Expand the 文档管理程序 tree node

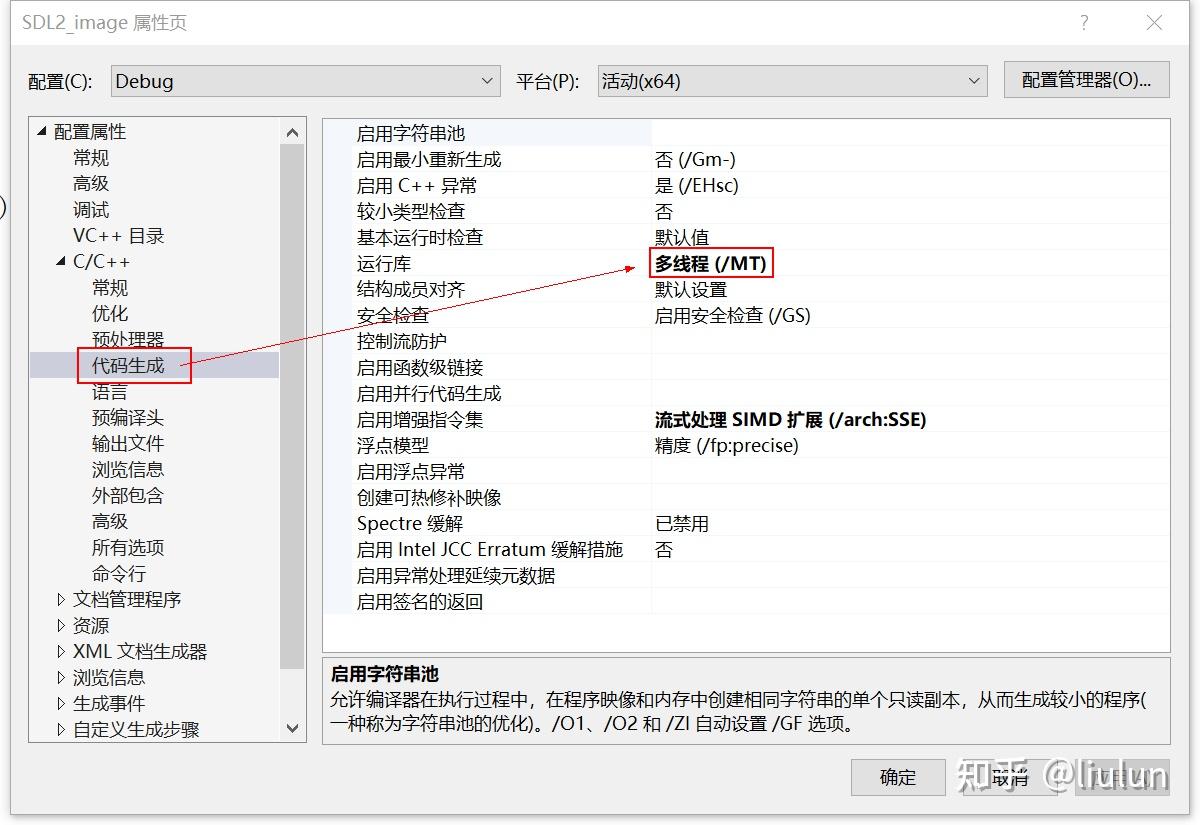[62, 599]
